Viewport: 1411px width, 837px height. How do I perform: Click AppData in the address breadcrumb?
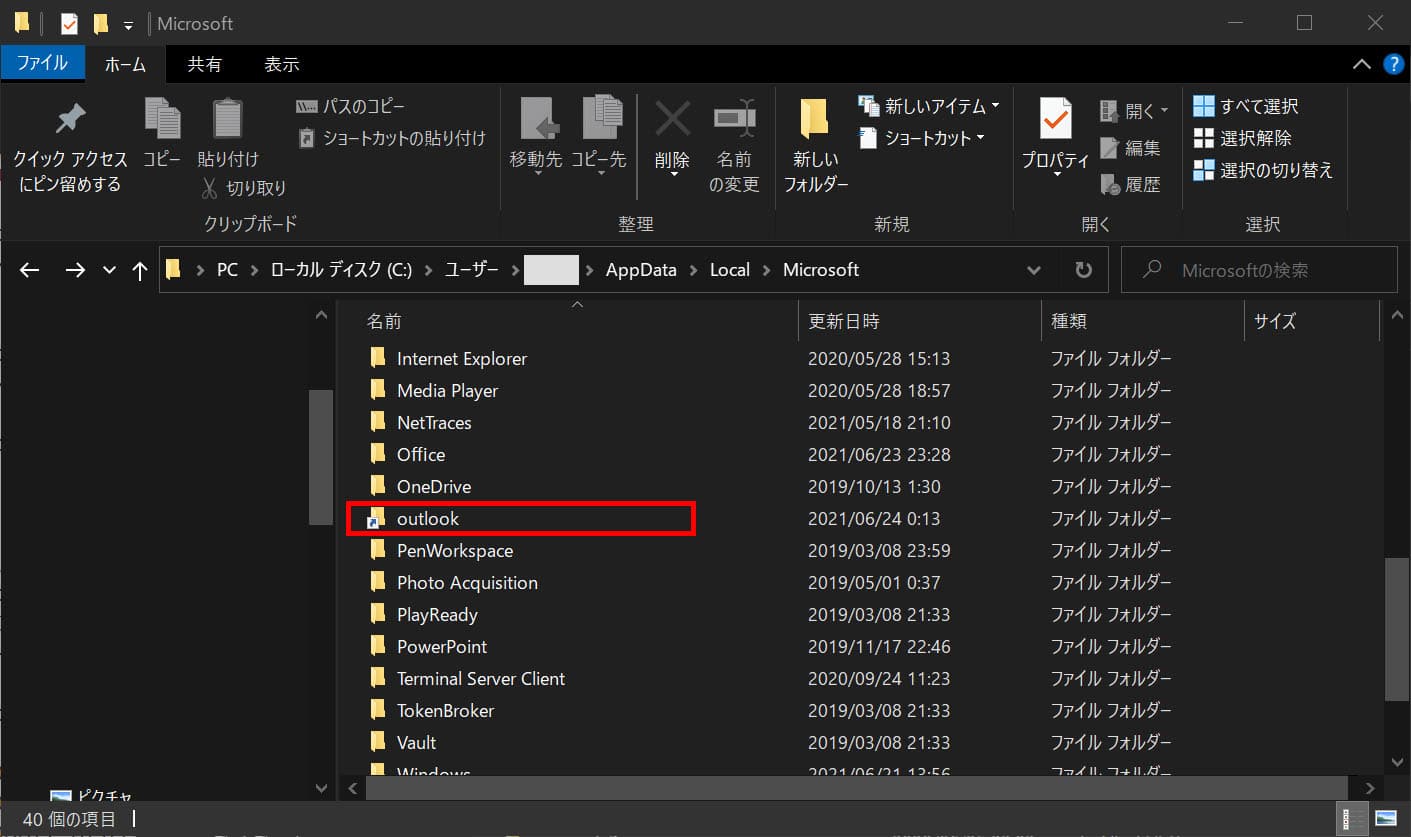coord(641,270)
